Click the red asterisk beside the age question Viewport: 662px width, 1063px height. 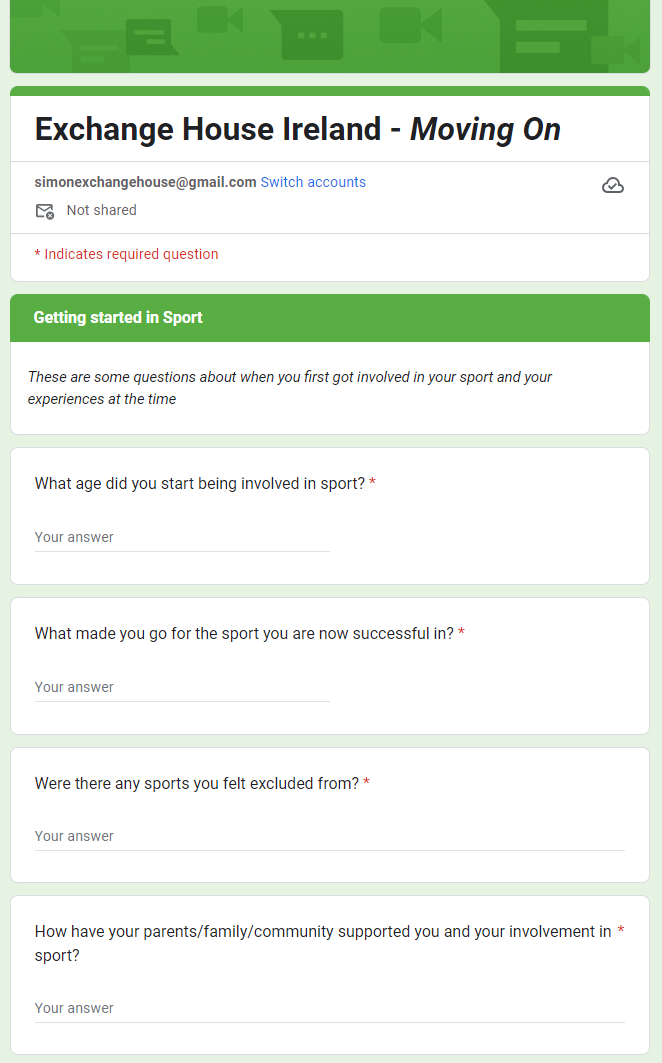[372, 483]
